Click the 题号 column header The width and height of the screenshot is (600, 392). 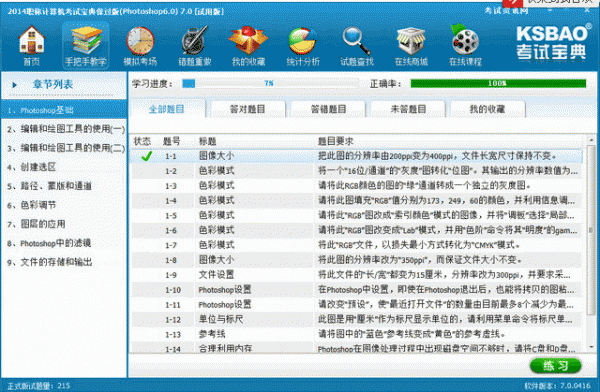coord(171,141)
